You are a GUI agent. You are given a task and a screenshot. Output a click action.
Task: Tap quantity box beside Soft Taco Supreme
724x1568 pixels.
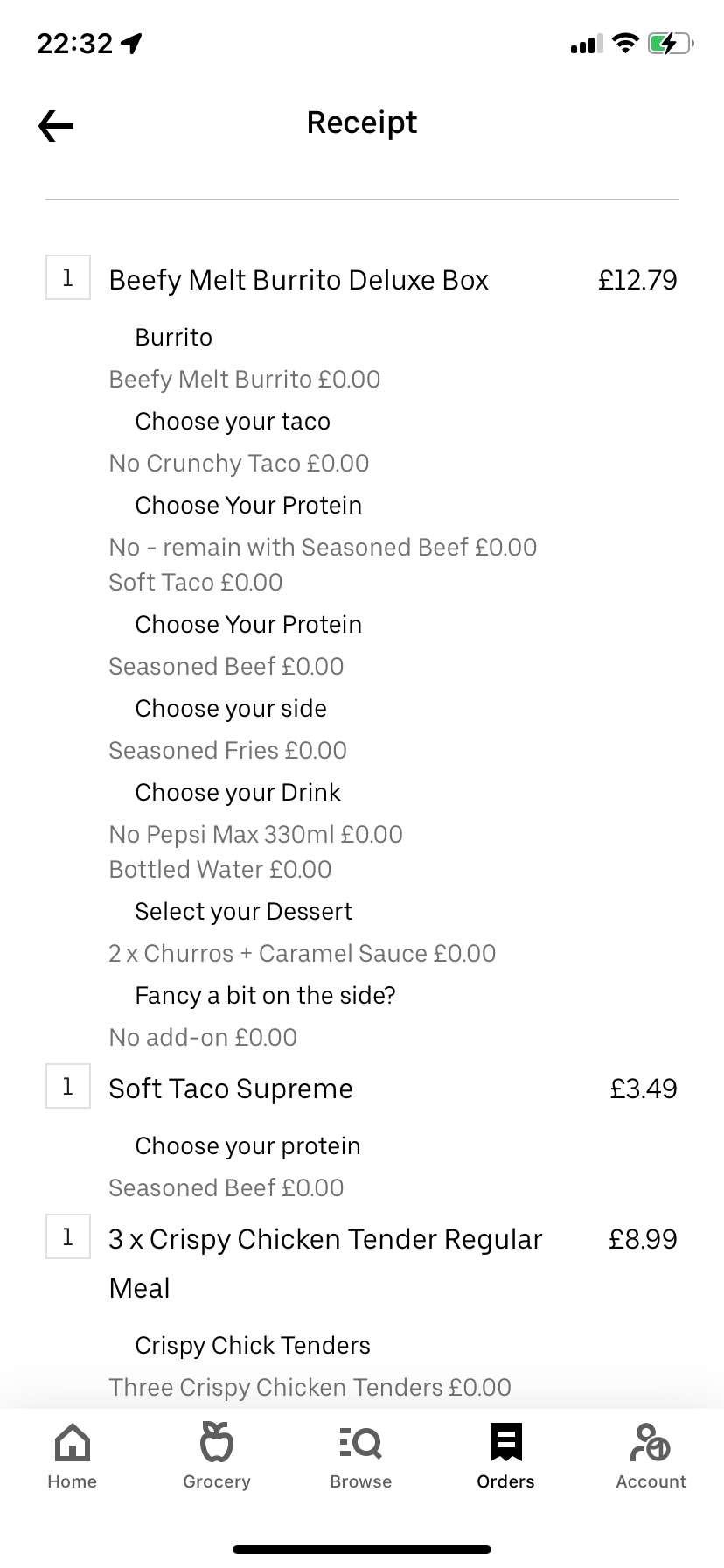pos(68,1087)
